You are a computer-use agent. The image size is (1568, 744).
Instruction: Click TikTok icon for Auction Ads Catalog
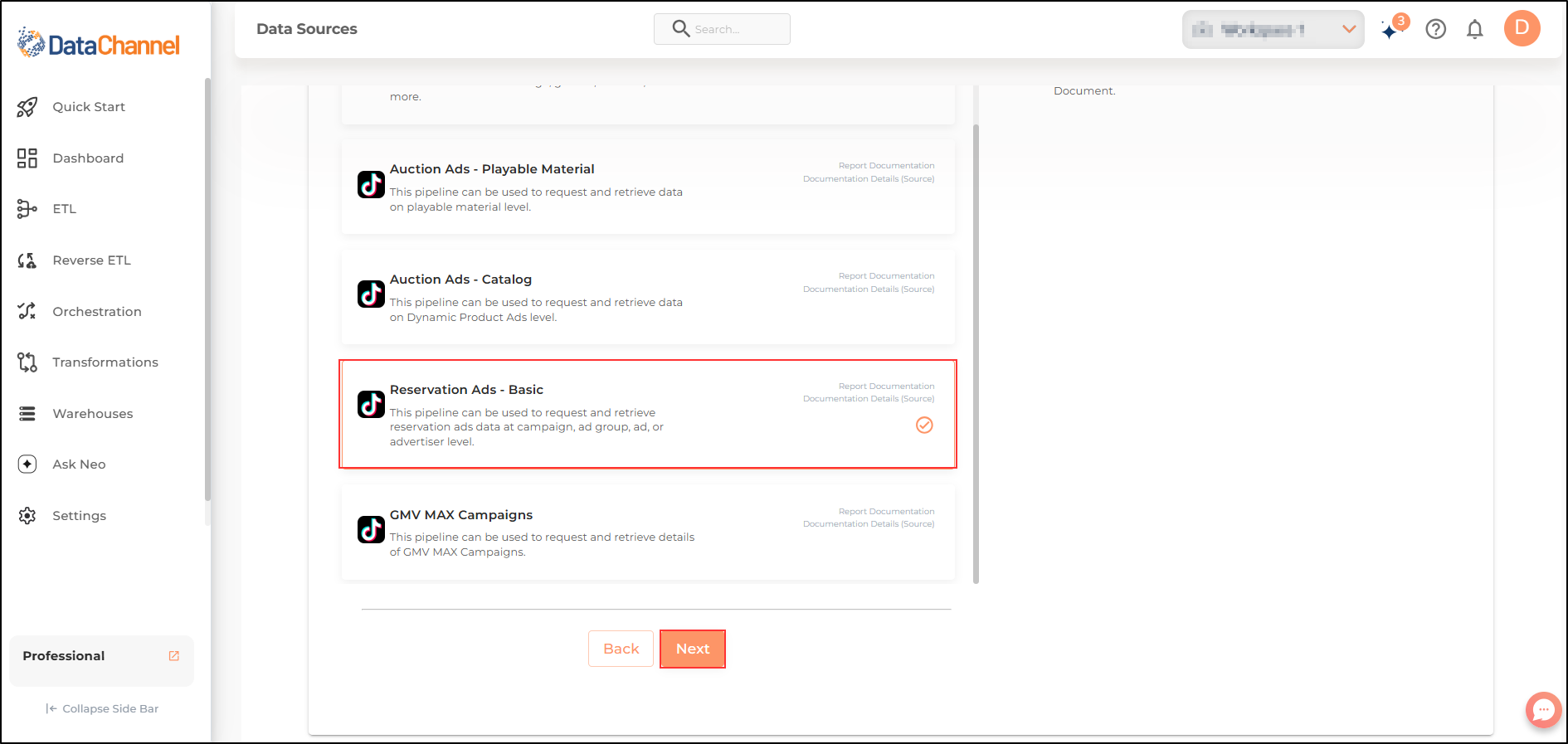point(371,294)
